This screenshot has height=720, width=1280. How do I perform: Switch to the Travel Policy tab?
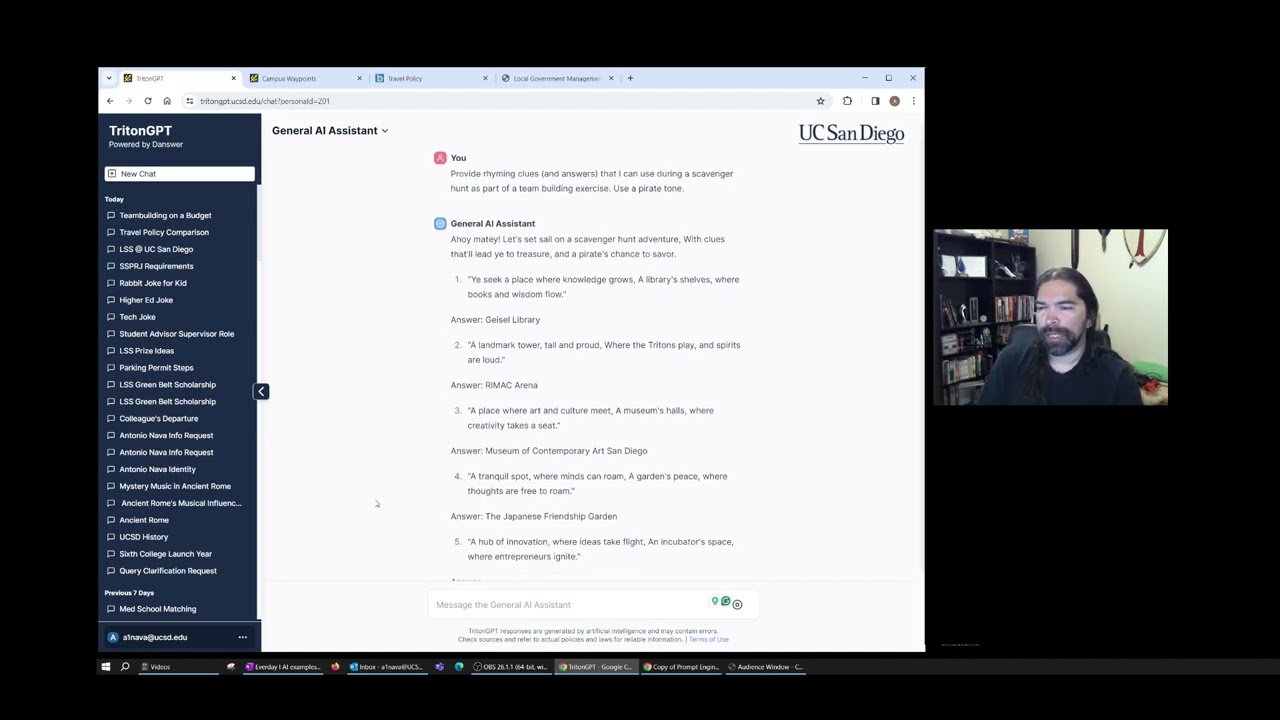430,78
